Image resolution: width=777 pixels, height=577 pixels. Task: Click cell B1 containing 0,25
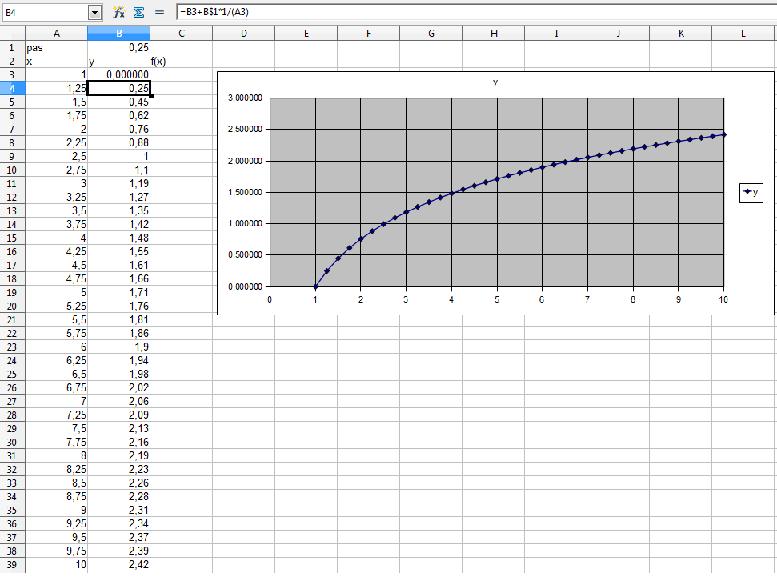pyautogui.click(x=119, y=47)
